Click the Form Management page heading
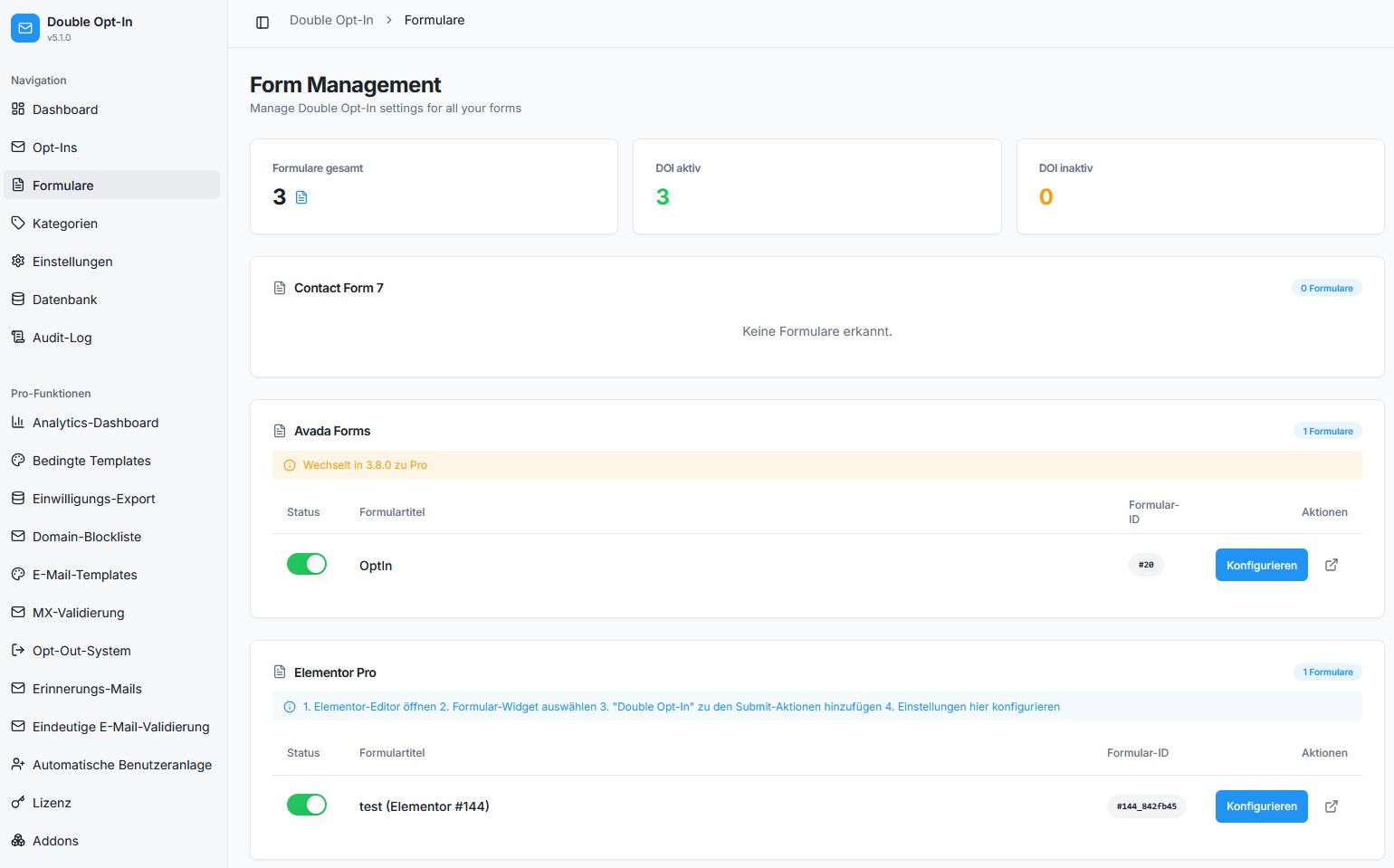This screenshot has width=1394, height=868. click(x=345, y=85)
